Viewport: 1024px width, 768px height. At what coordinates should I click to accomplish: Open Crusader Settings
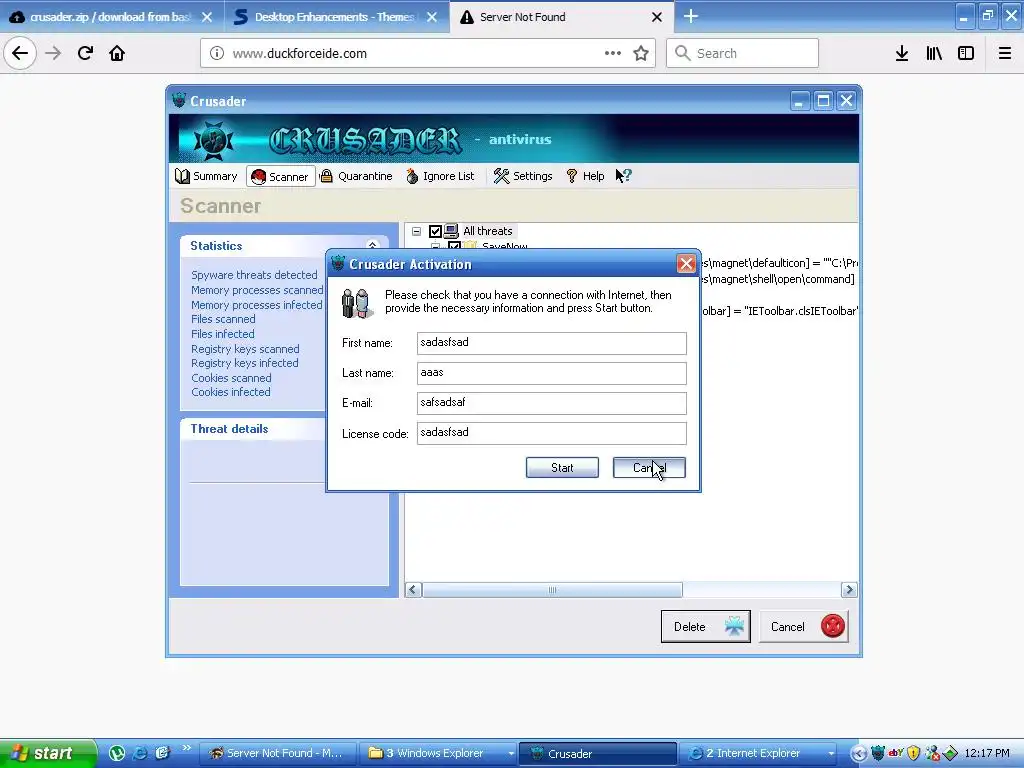coord(522,176)
